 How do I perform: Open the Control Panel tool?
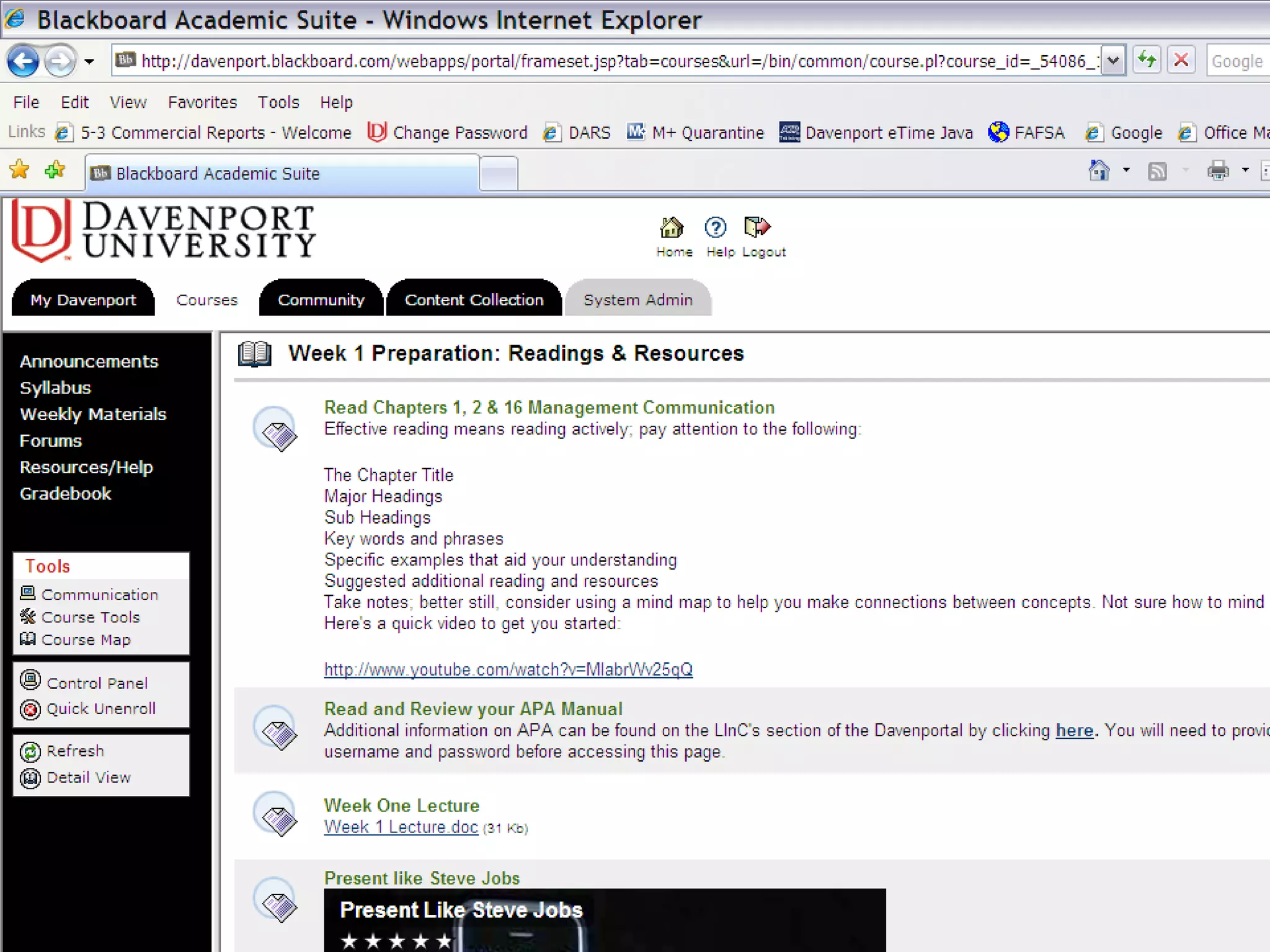pos(97,683)
